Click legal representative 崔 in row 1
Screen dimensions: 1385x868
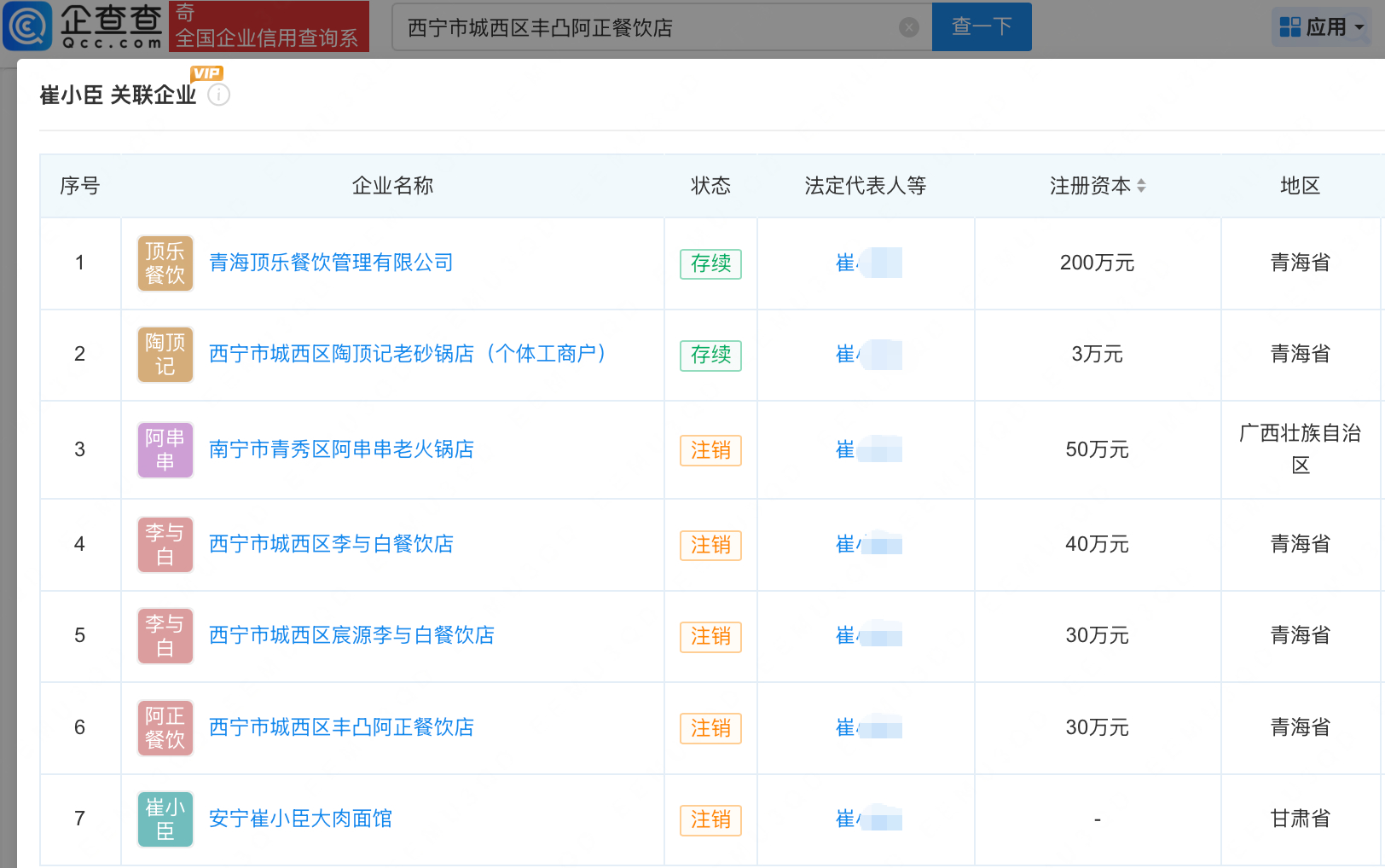pos(867,263)
